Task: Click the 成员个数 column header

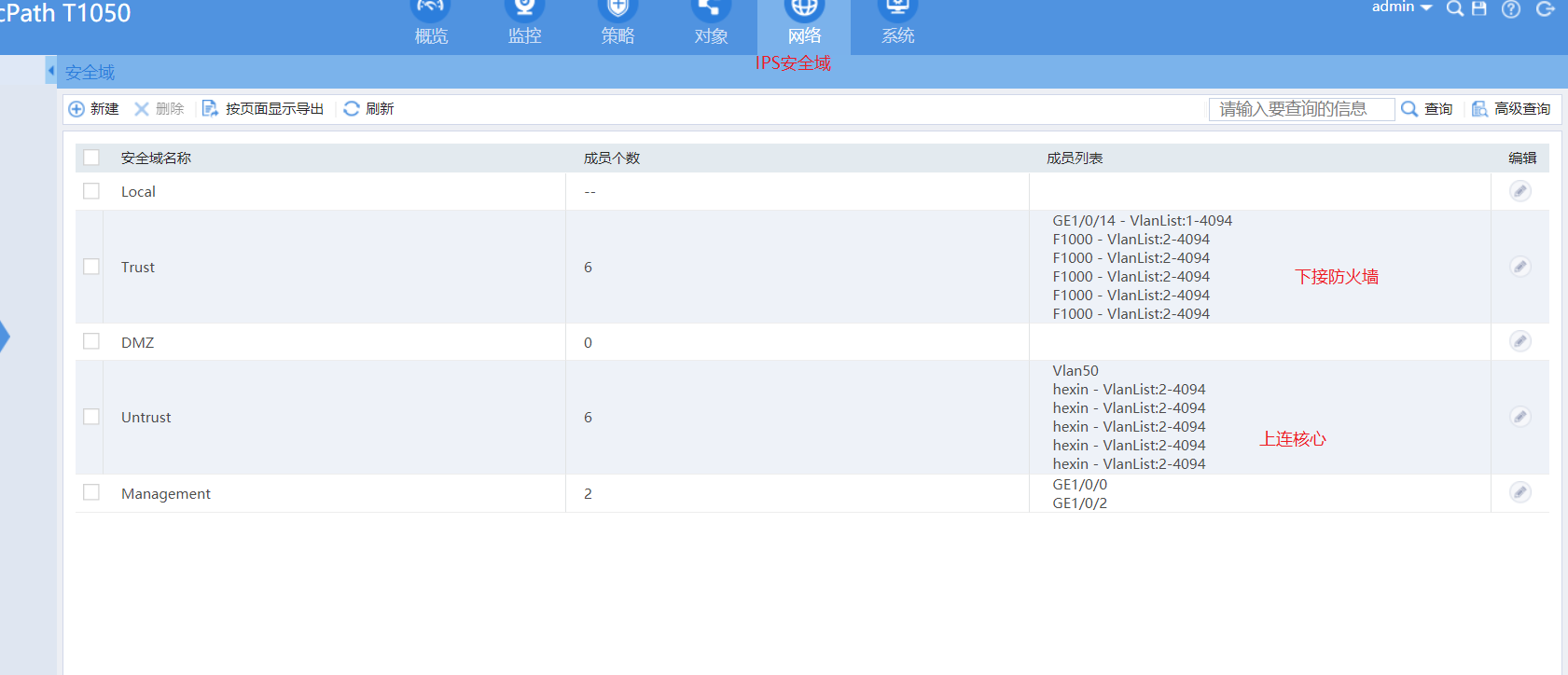Action: point(612,158)
